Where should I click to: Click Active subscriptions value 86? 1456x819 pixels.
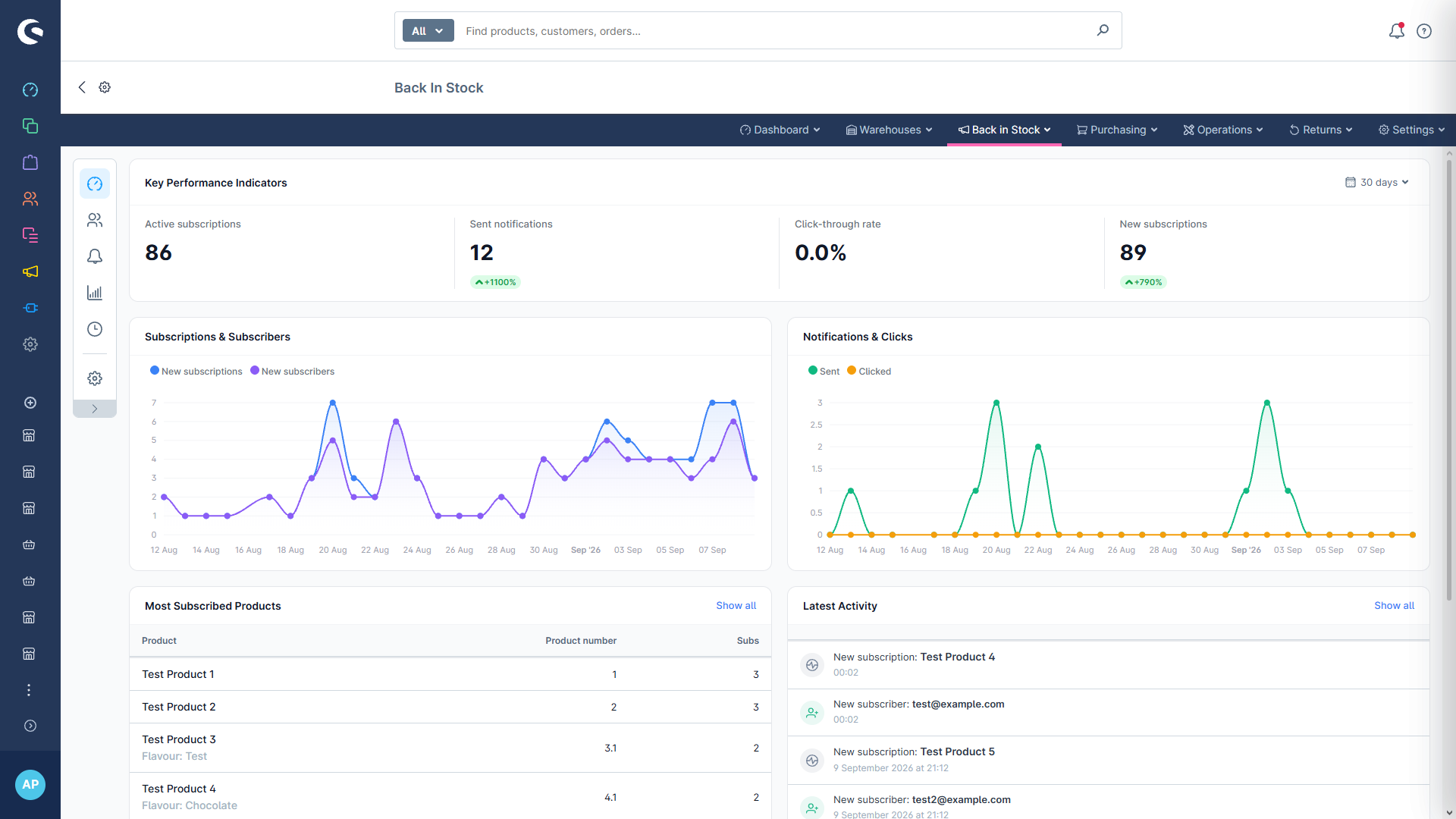coord(158,253)
